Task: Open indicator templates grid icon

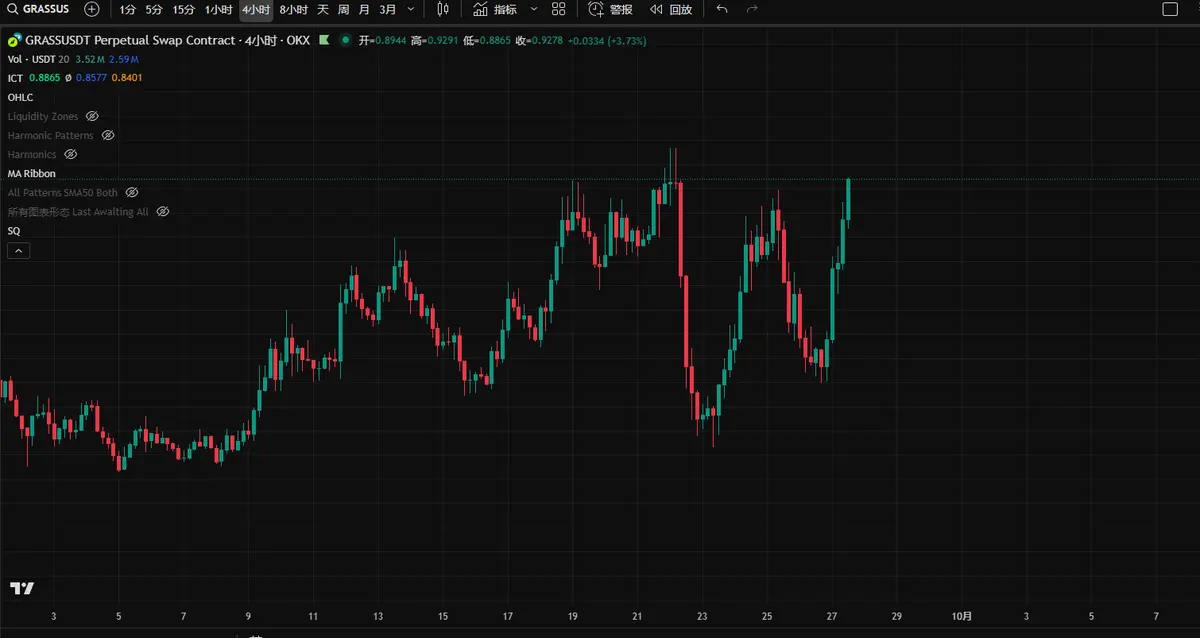Action: 559,9
